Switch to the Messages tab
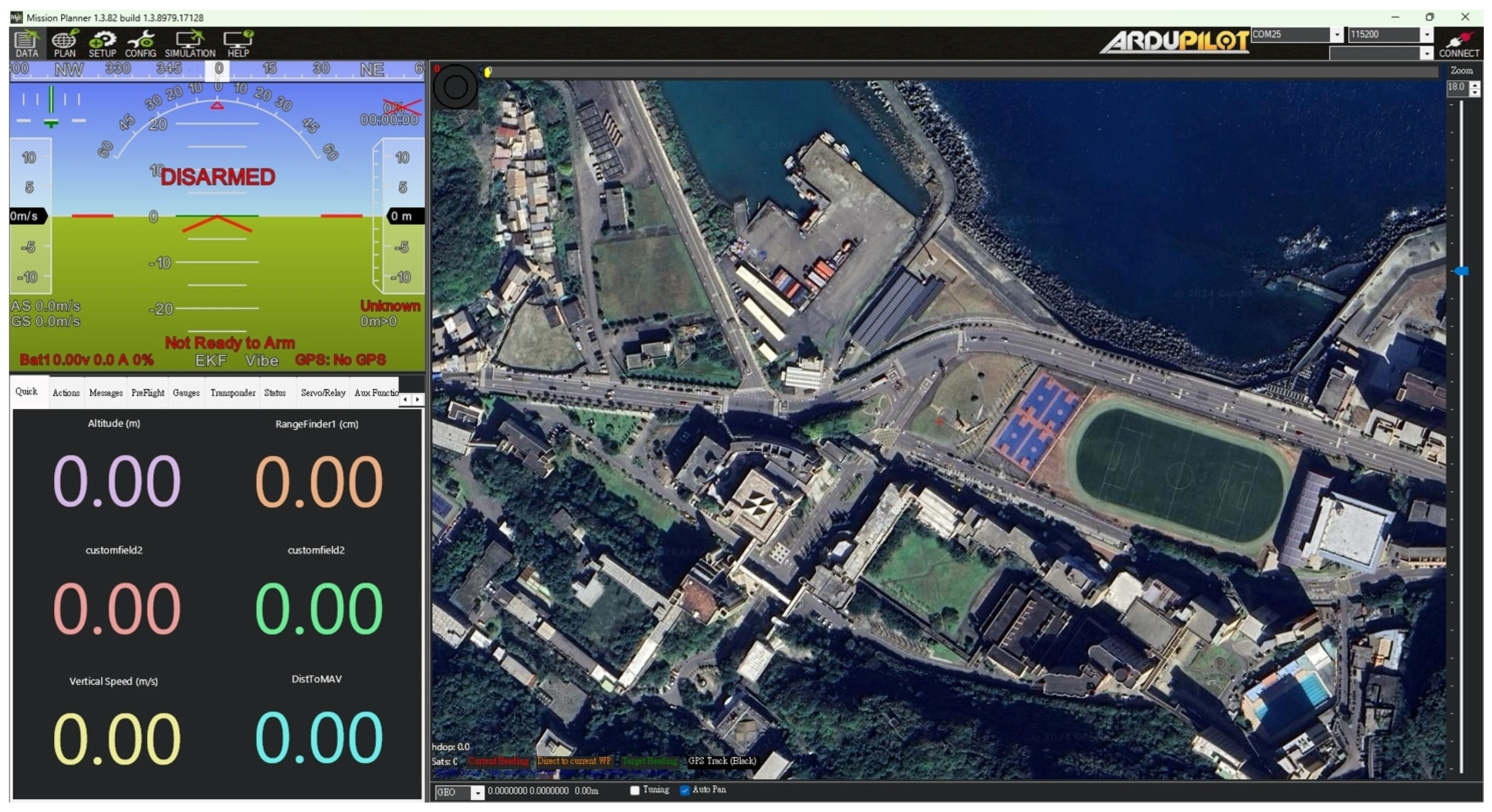This screenshot has width=1492, height=812. [x=105, y=392]
